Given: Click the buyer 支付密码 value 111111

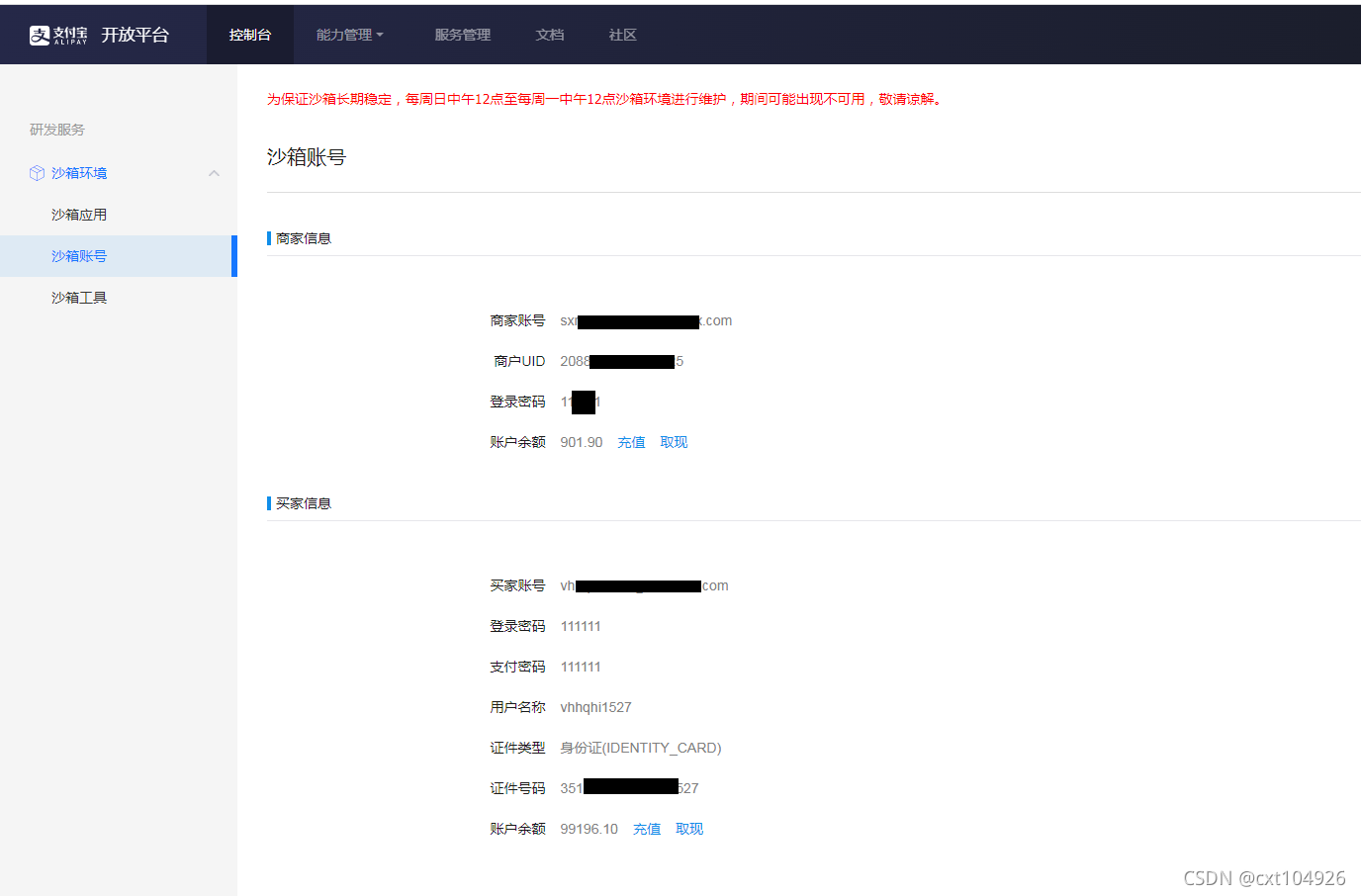Looking at the screenshot, I should pyautogui.click(x=581, y=667).
